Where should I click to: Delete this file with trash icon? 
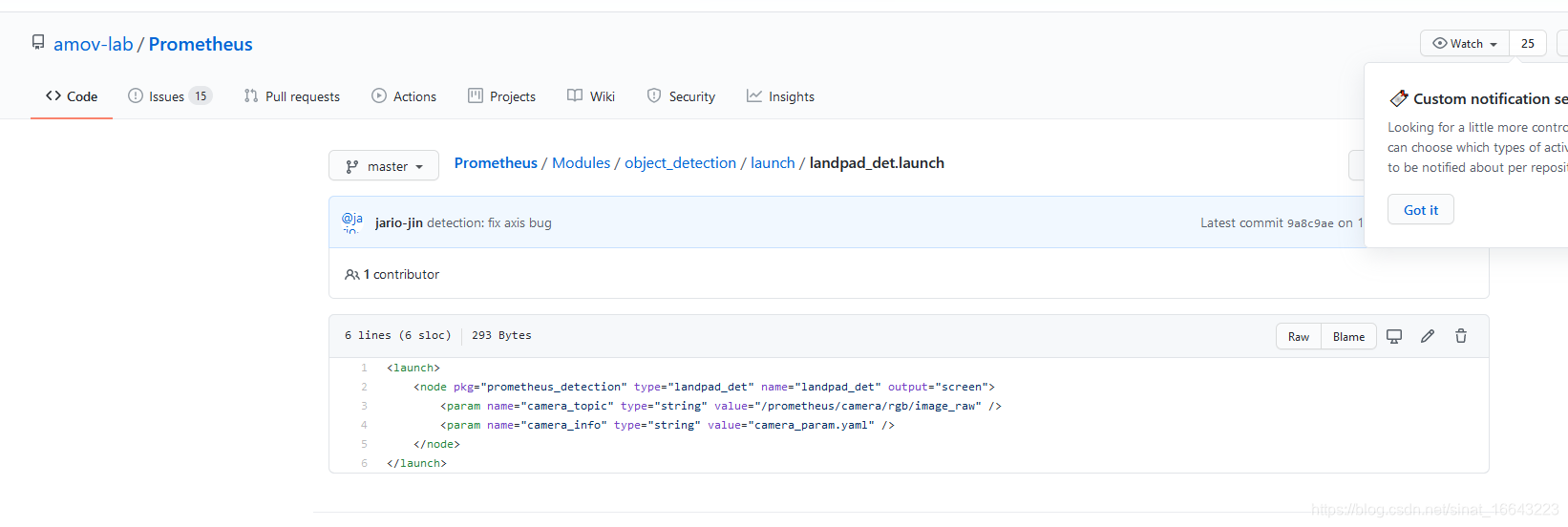[x=1461, y=336]
